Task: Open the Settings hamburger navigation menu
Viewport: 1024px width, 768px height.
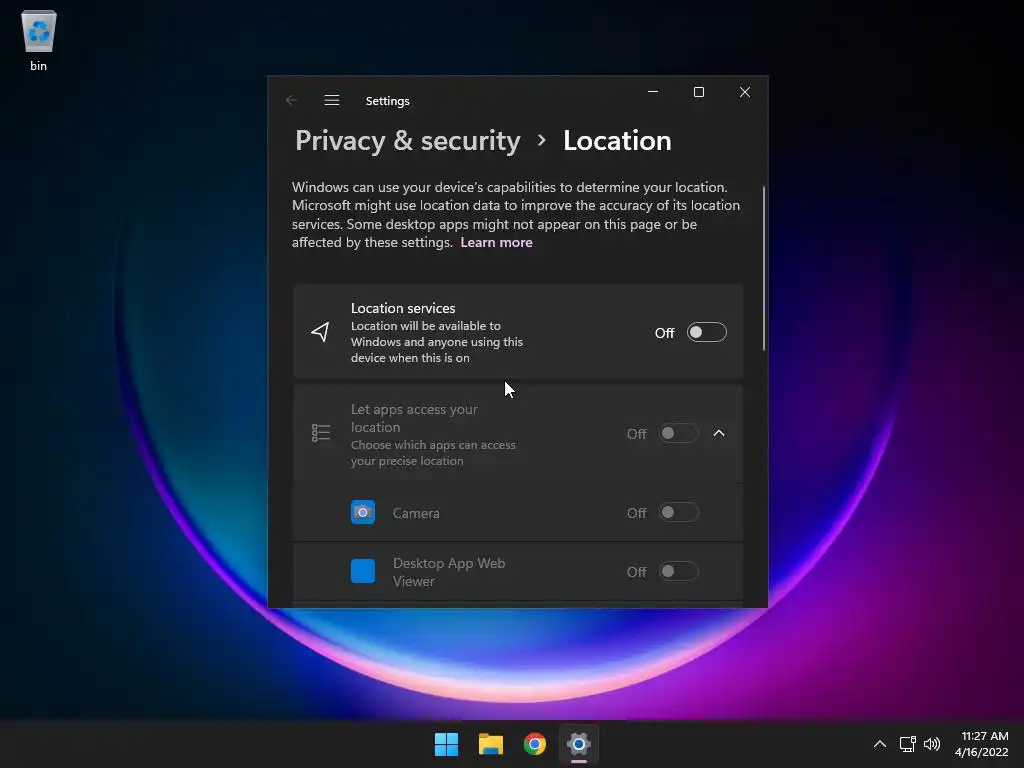Action: pos(332,101)
